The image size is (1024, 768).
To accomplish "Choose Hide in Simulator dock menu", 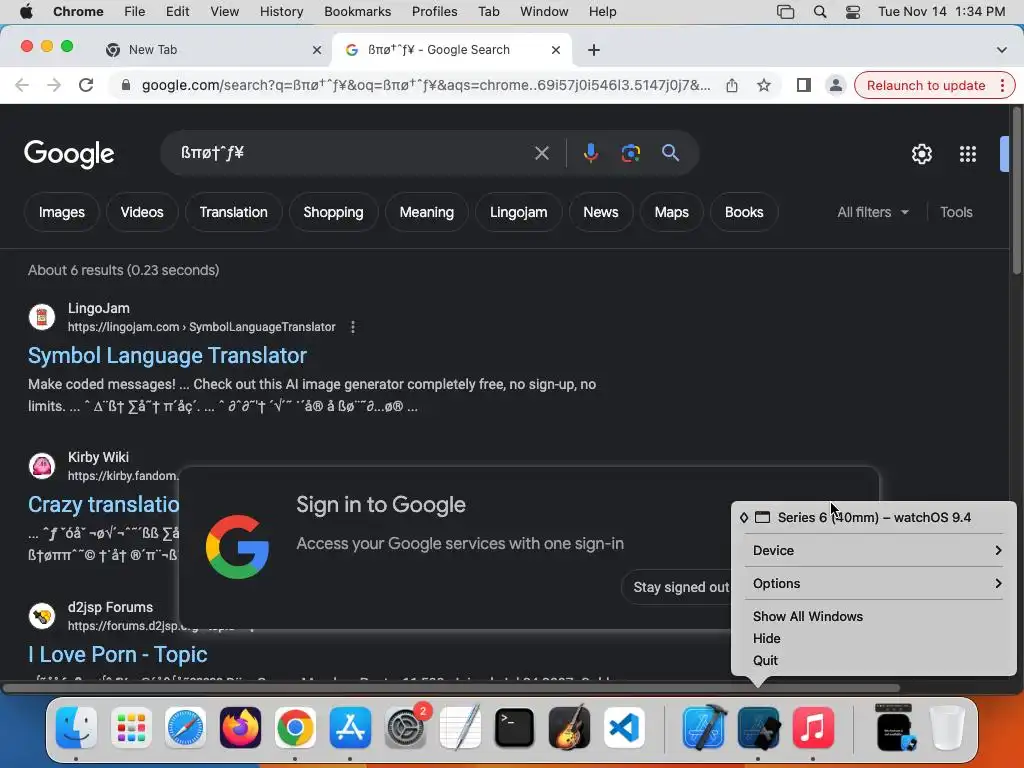I will 766,639.
